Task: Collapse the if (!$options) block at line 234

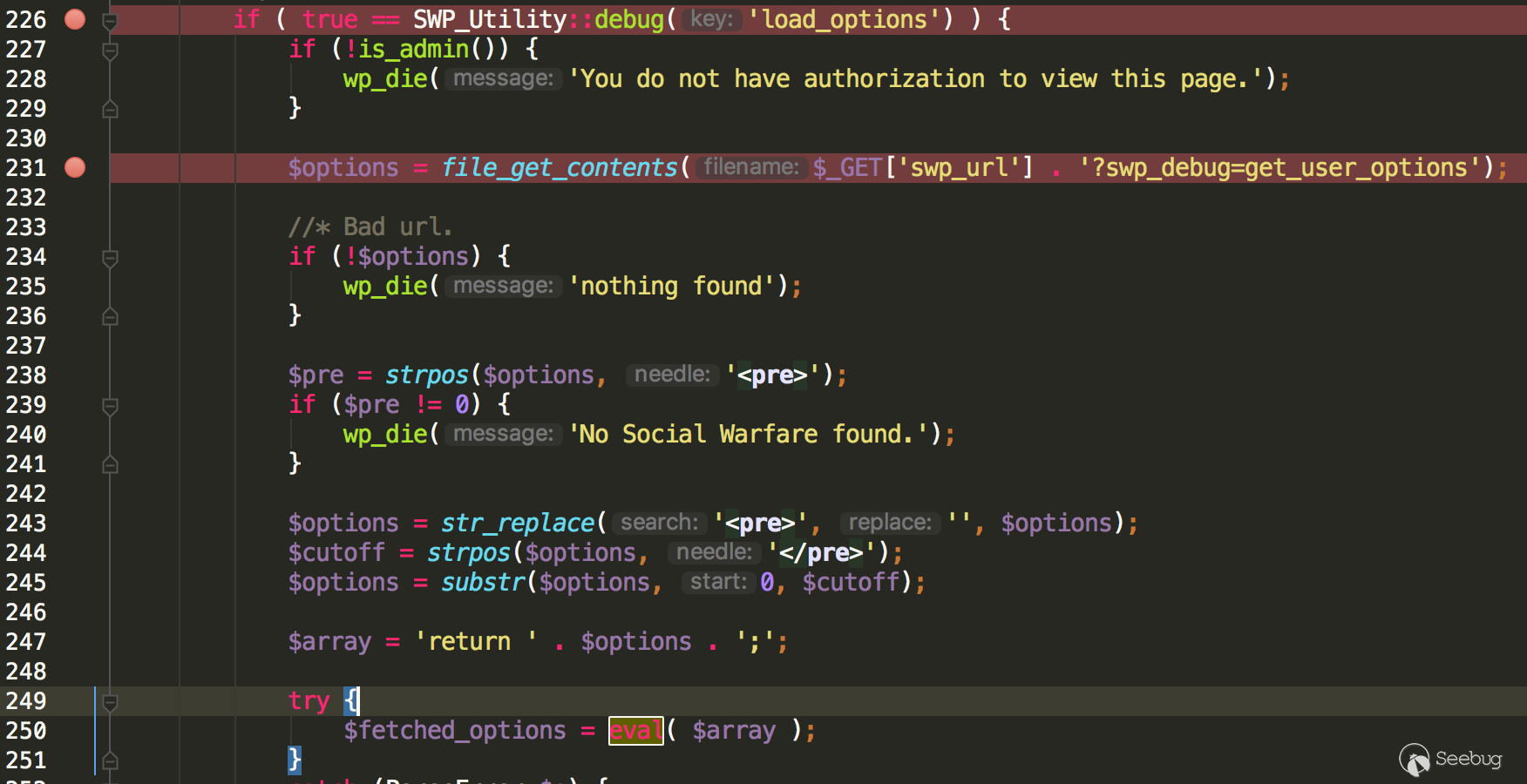Action: tap(110, 258)
